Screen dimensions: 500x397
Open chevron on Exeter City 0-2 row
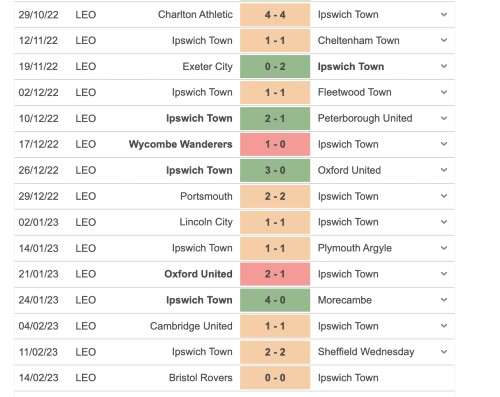(444, 66)
